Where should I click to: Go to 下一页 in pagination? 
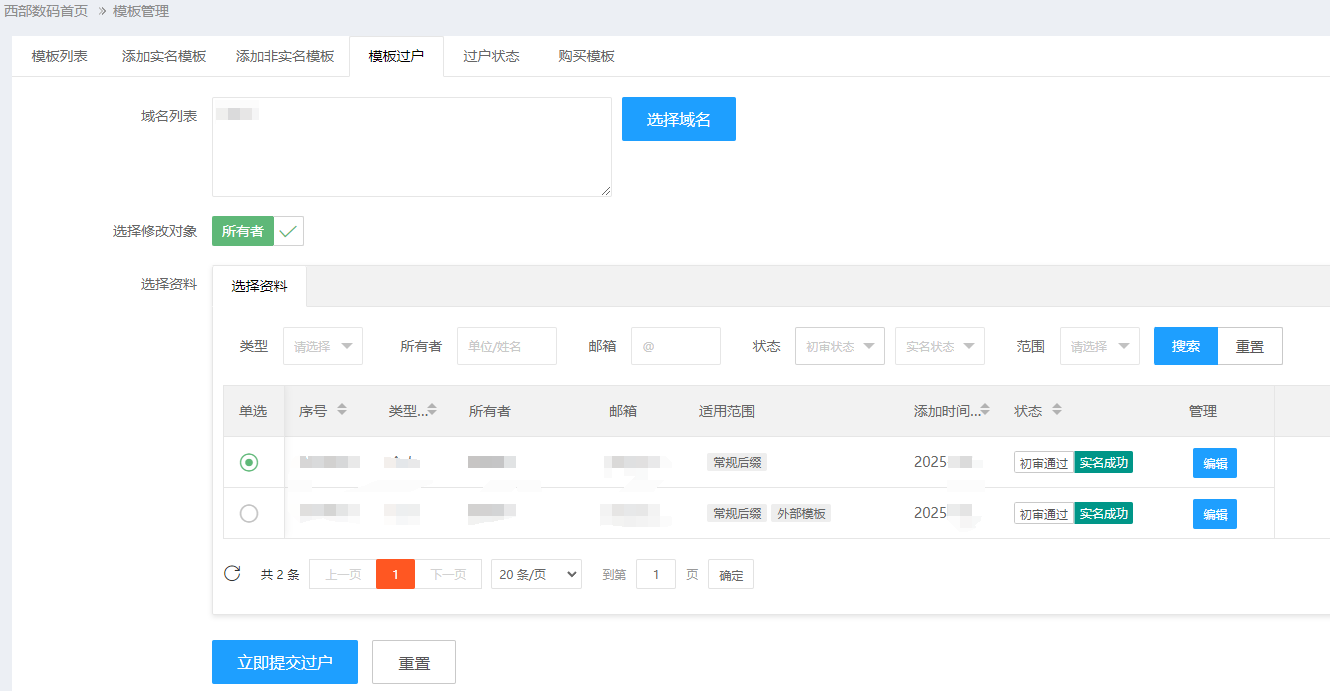[x=448, y=574]
